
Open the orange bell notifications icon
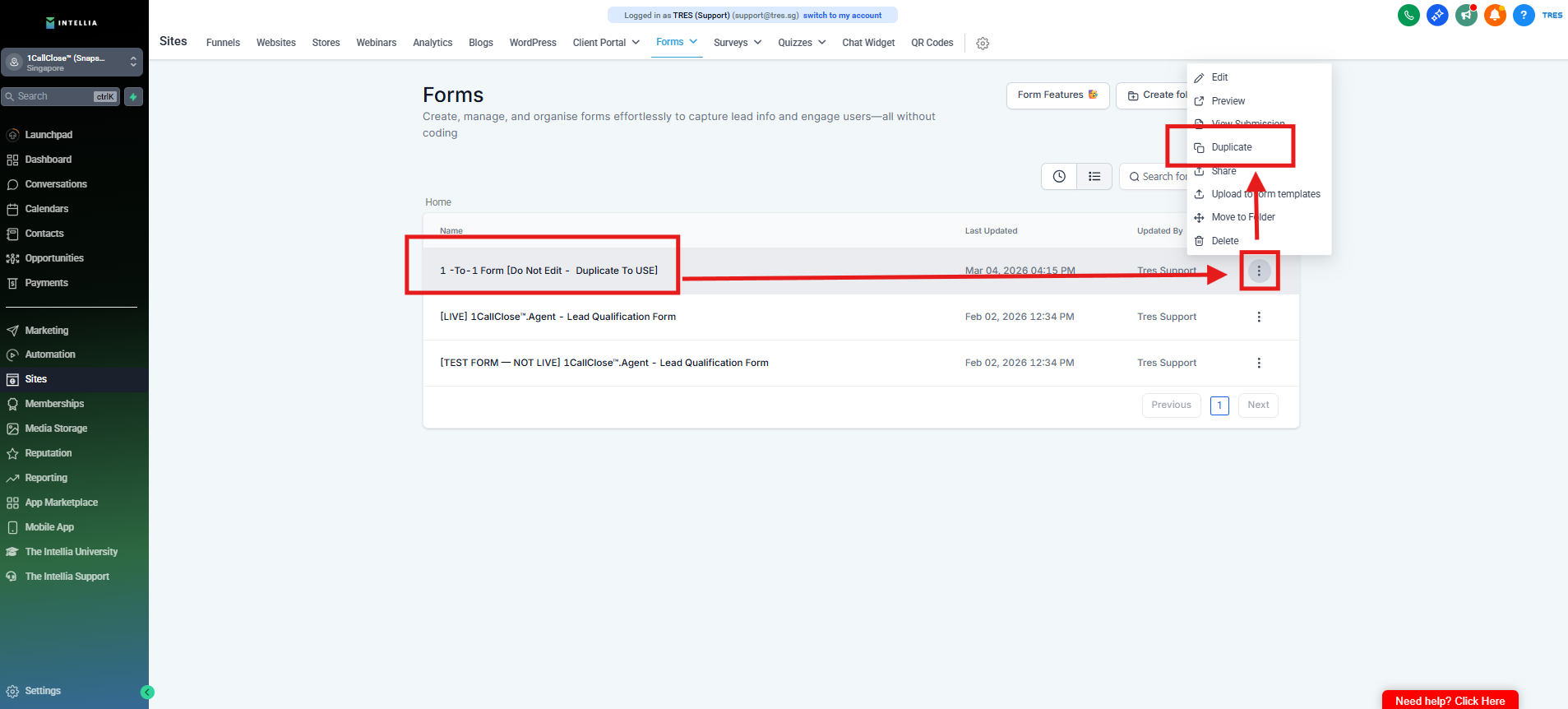tap(1495, 15)
